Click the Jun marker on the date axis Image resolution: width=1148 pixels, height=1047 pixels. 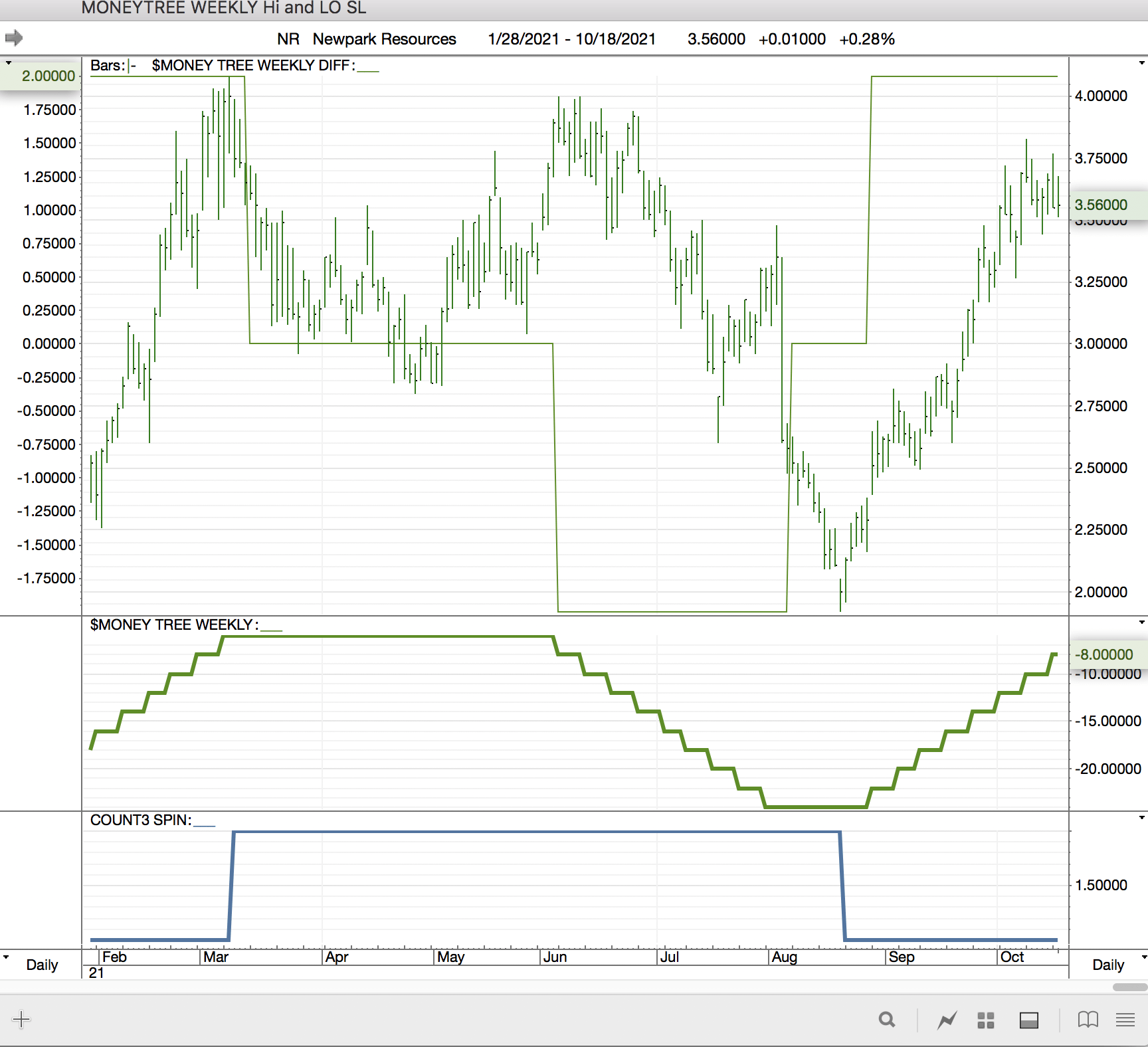tap(555, 957)
